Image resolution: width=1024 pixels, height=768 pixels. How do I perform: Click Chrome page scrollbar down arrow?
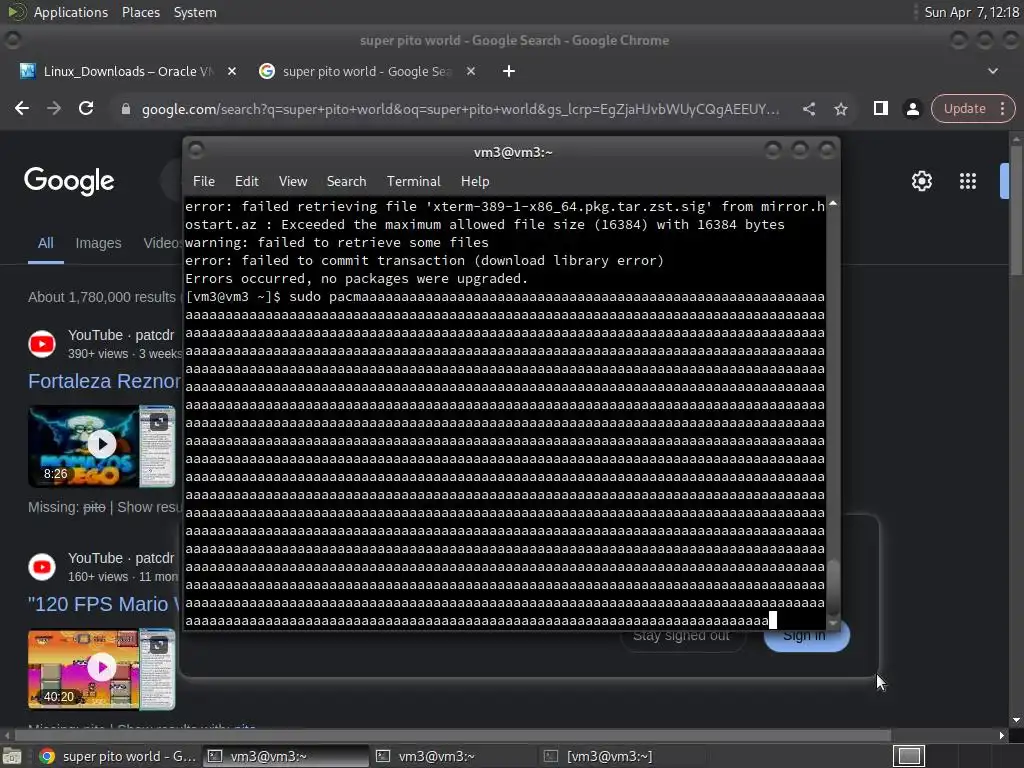[x=1016, y=720]
